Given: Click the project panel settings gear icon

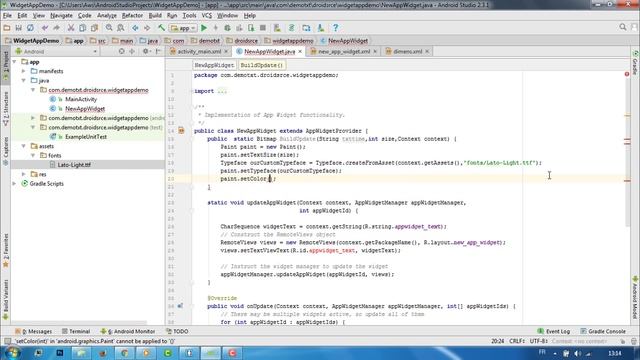Looking at the screenshot, I should coord(145,51).
